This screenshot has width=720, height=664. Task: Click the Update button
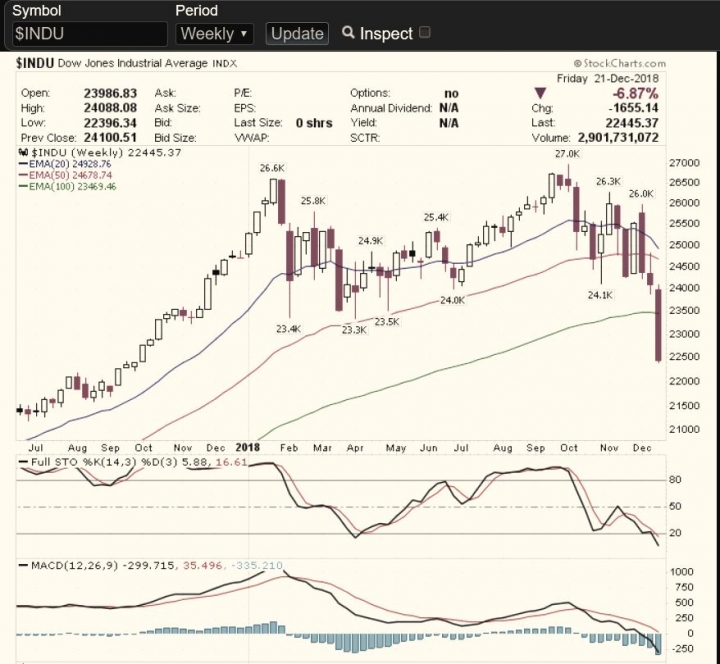point(297,34)
